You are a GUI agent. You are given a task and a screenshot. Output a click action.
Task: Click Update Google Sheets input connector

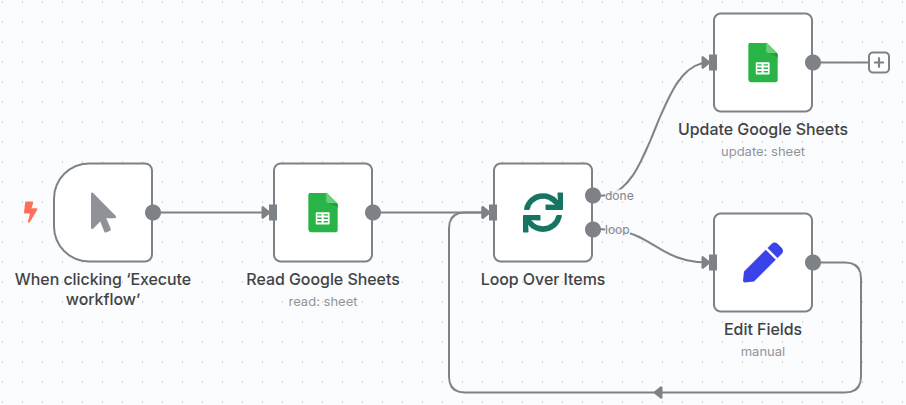[x=710, y=62]
